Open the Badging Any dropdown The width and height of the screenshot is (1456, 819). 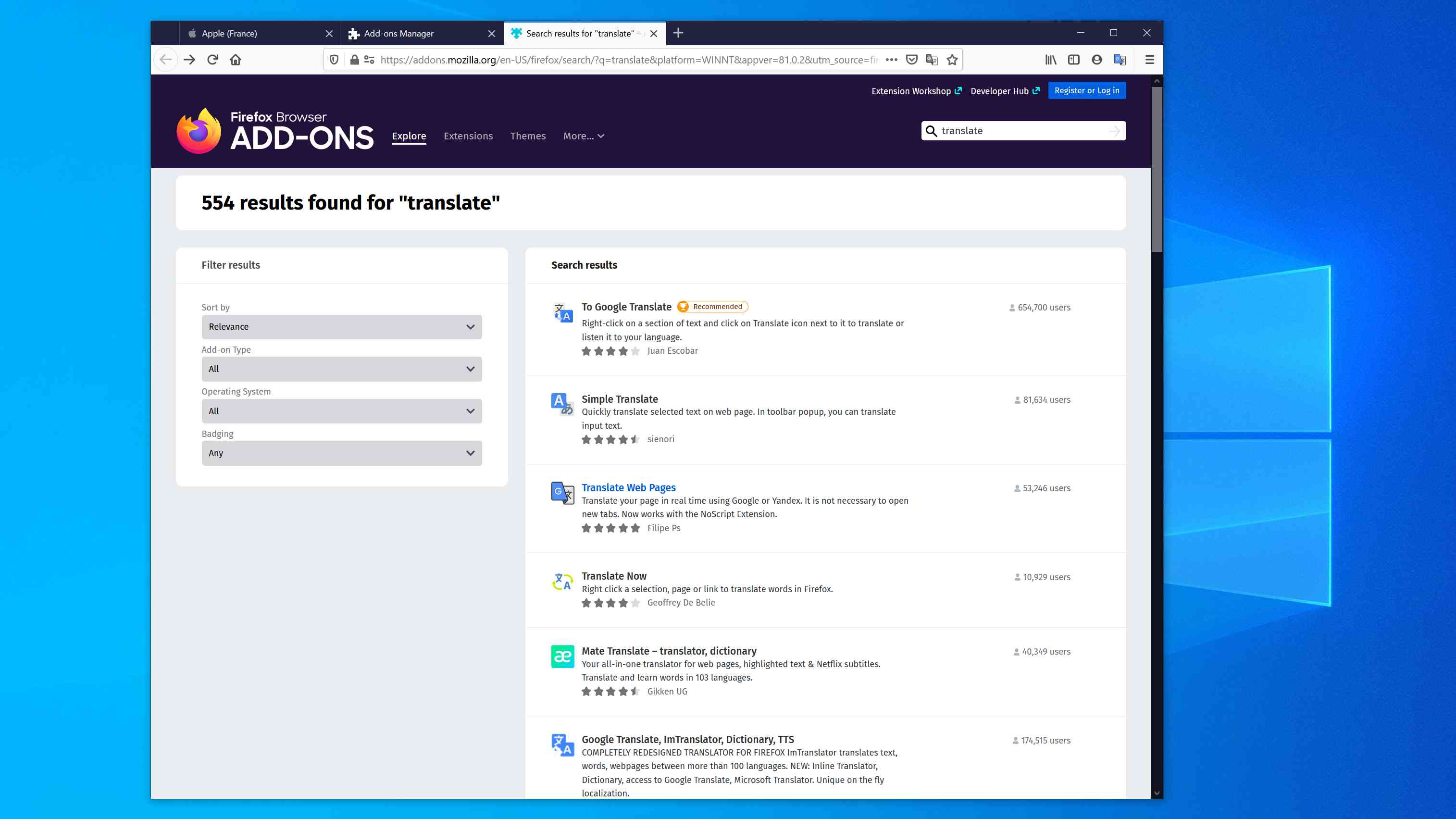[341, 453]
